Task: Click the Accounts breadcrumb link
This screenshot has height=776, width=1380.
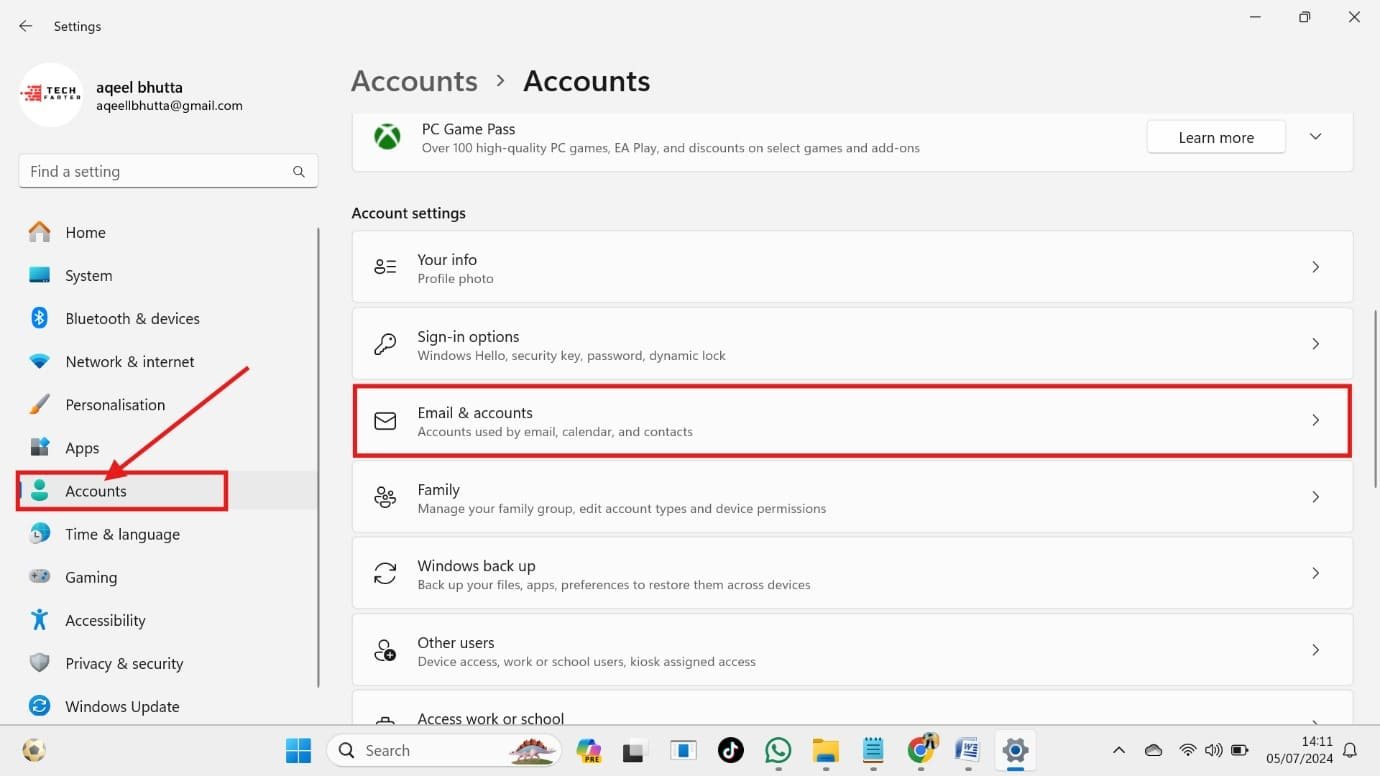Action: click(414, 81)
